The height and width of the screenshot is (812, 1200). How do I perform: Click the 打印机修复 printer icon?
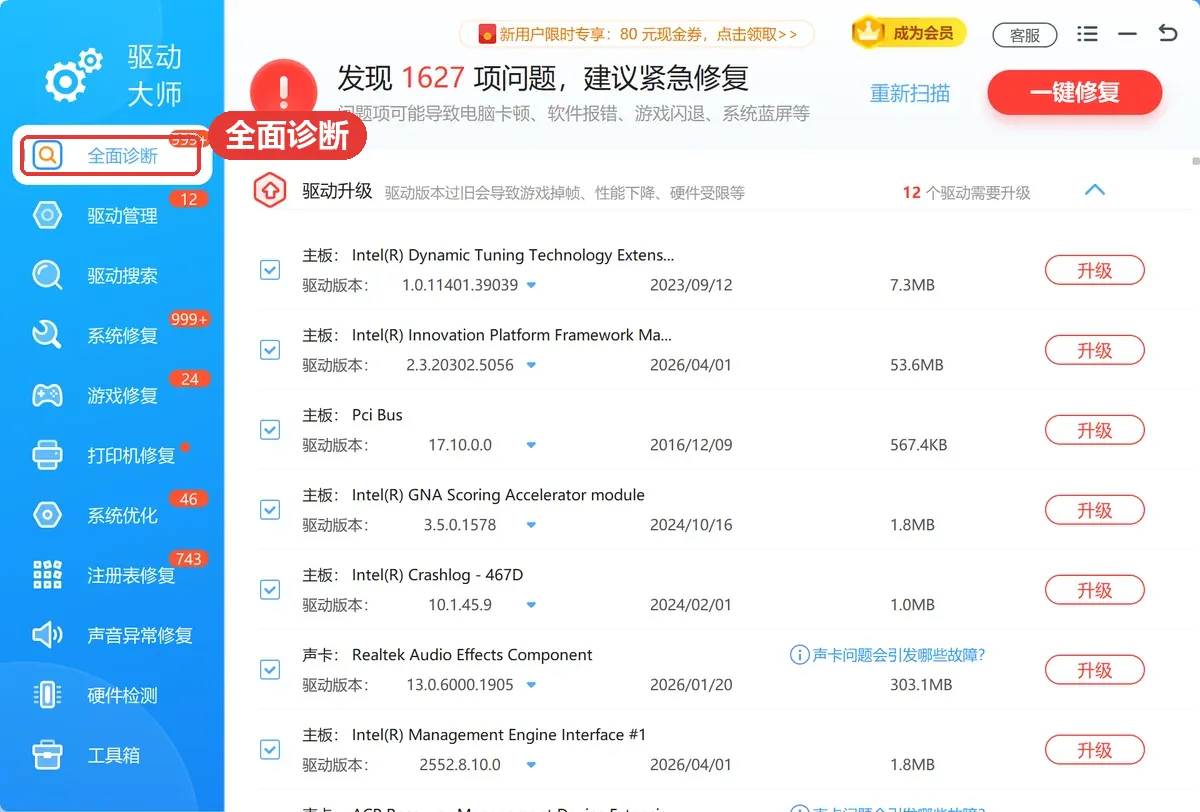[47, 455]
